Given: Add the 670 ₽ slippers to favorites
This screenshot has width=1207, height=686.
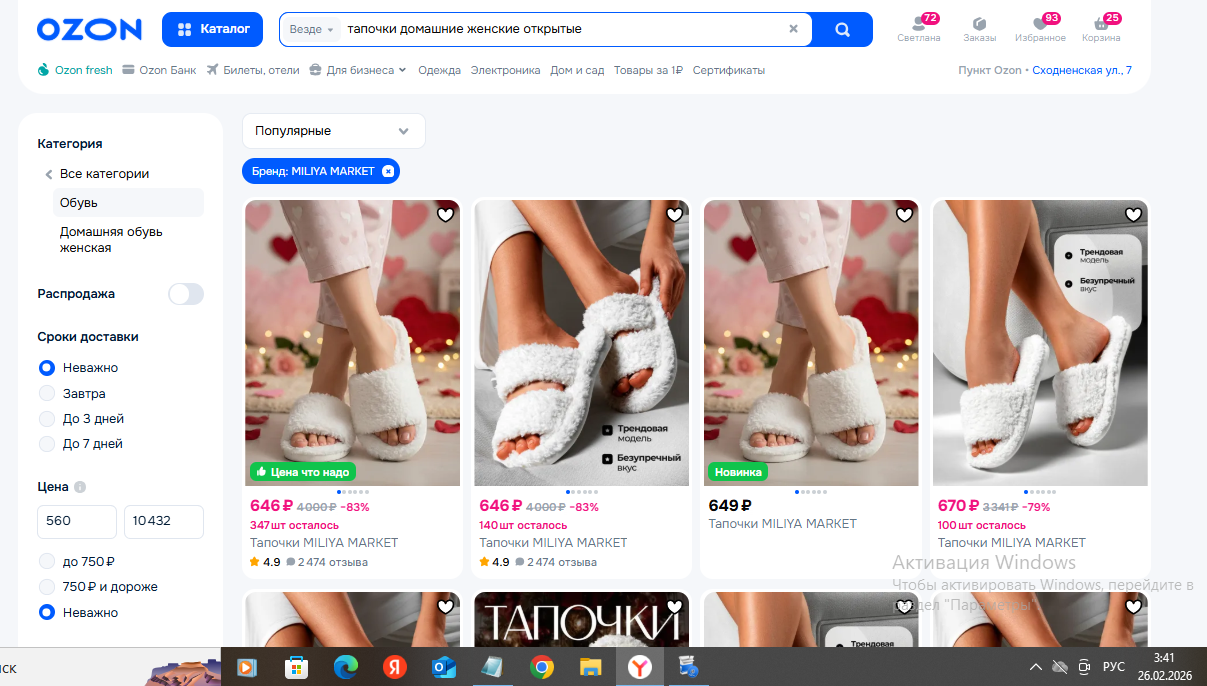Looking at the screenshot, I should point(1134,215).
